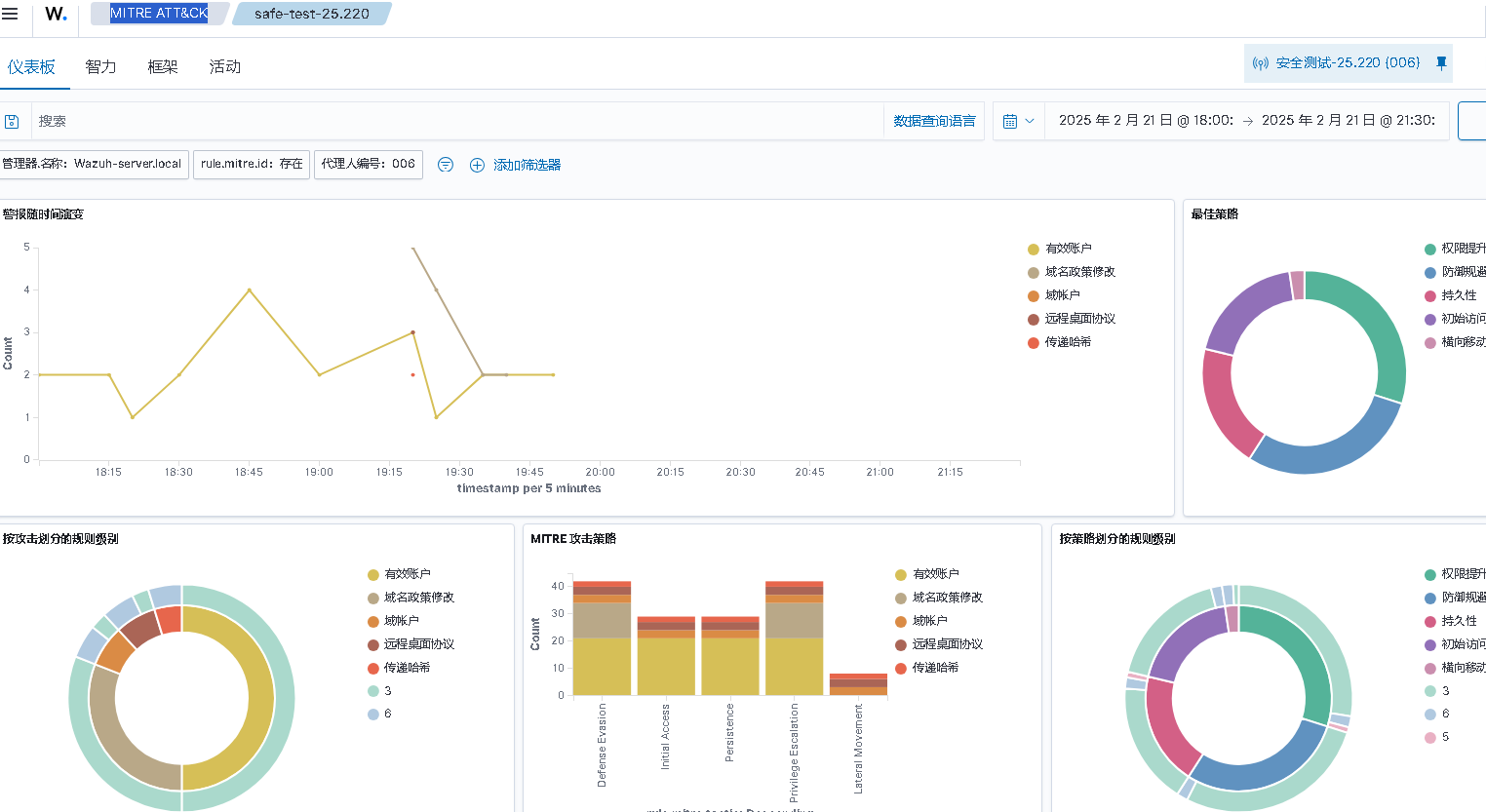The width and height of the screenshot is (1486, 812).
Task: Toggle 有效账户 legend in the timeline chart
Action: click(1069, 249)
